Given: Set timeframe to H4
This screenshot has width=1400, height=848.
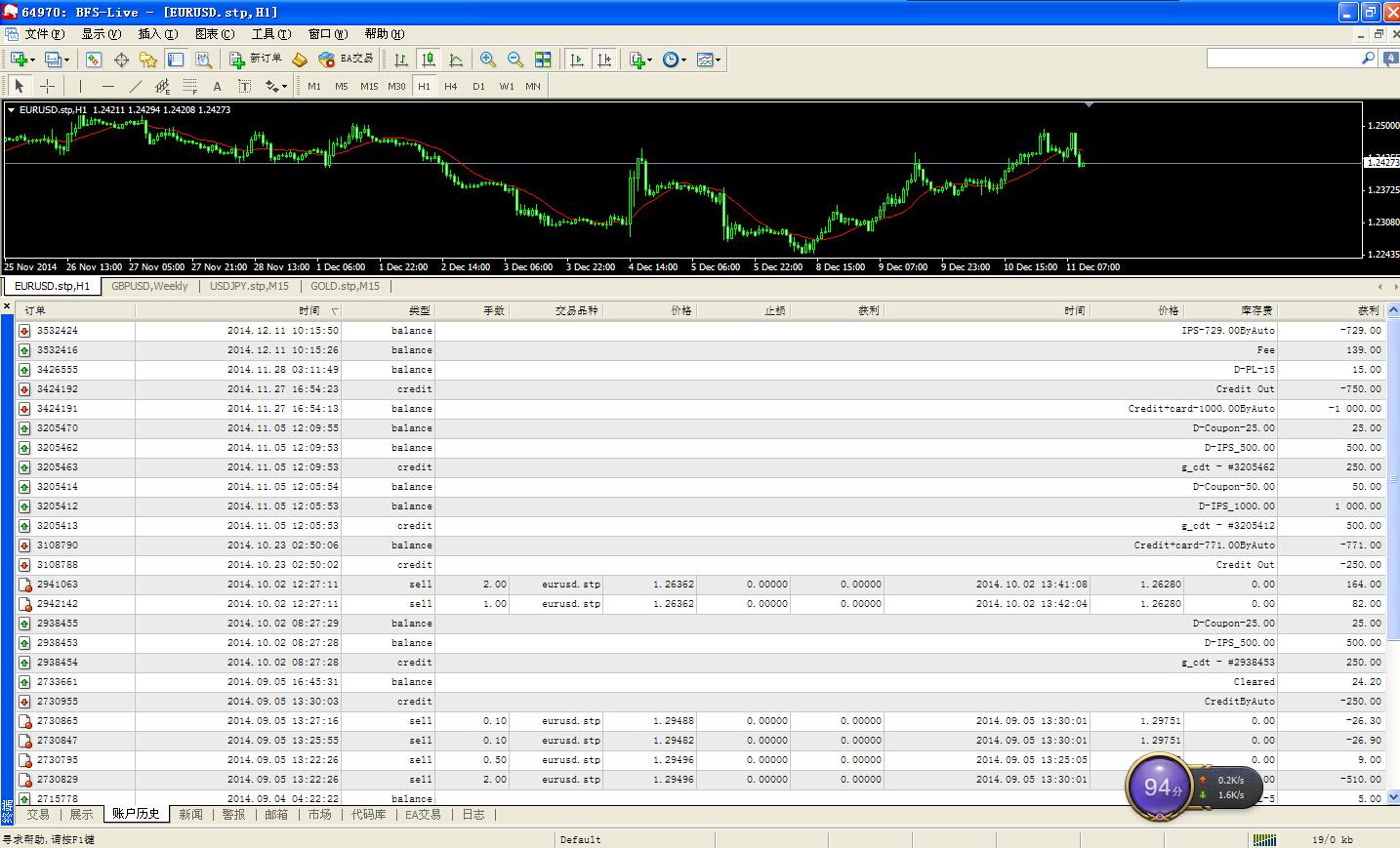Looking at the screenshot, I should point(451,86).
